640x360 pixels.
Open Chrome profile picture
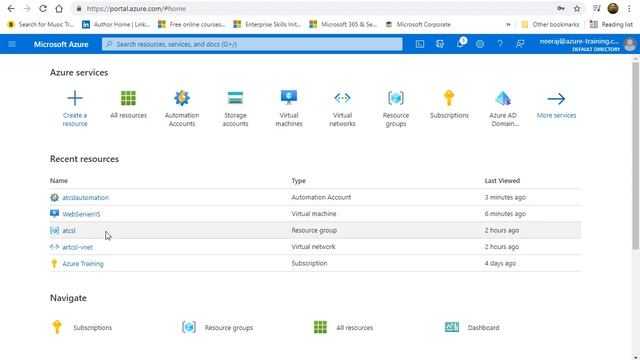(x=613, y=8)
